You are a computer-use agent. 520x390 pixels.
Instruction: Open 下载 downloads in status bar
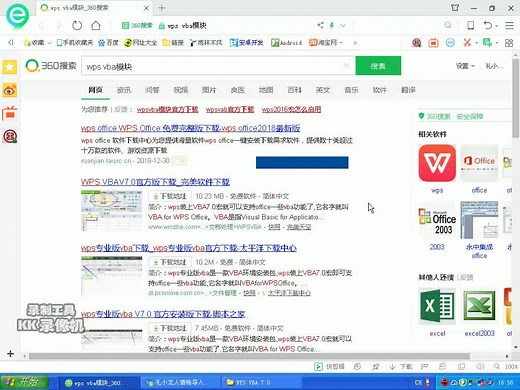[401, 367]
